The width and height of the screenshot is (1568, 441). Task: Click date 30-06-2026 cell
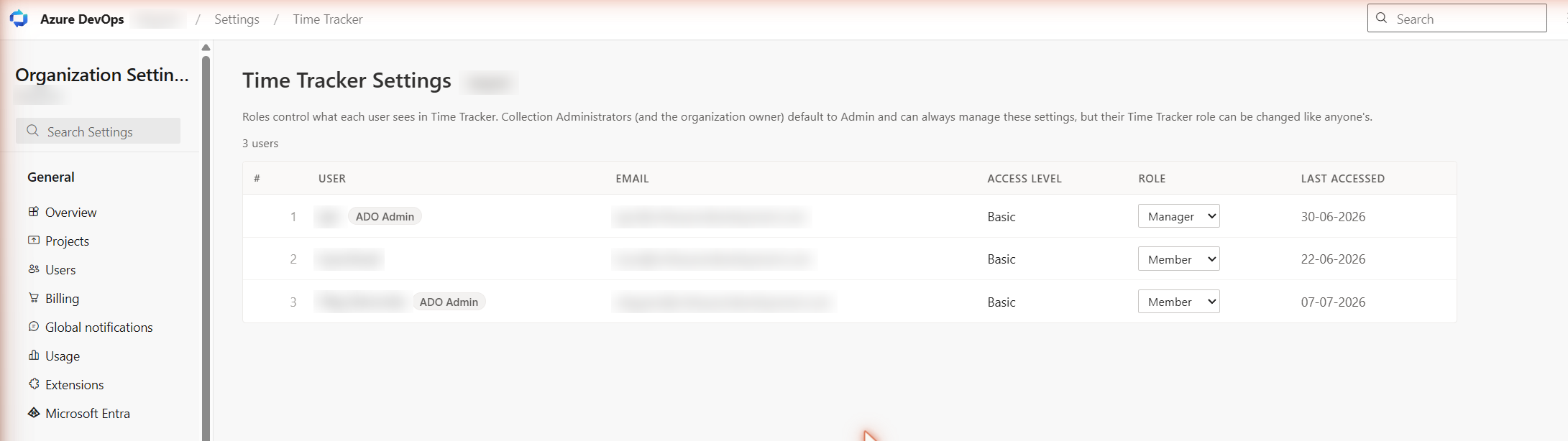tap(1333, 217)
